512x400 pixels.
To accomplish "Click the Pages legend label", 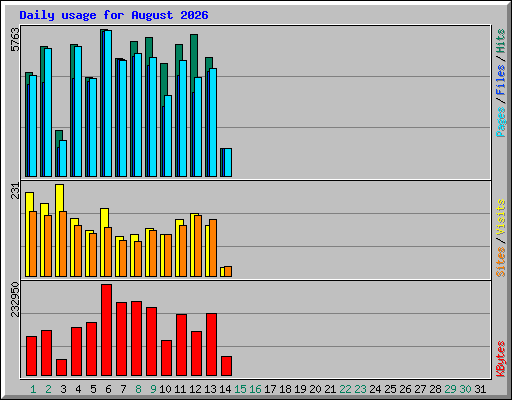I will click(x=500, y=122).
